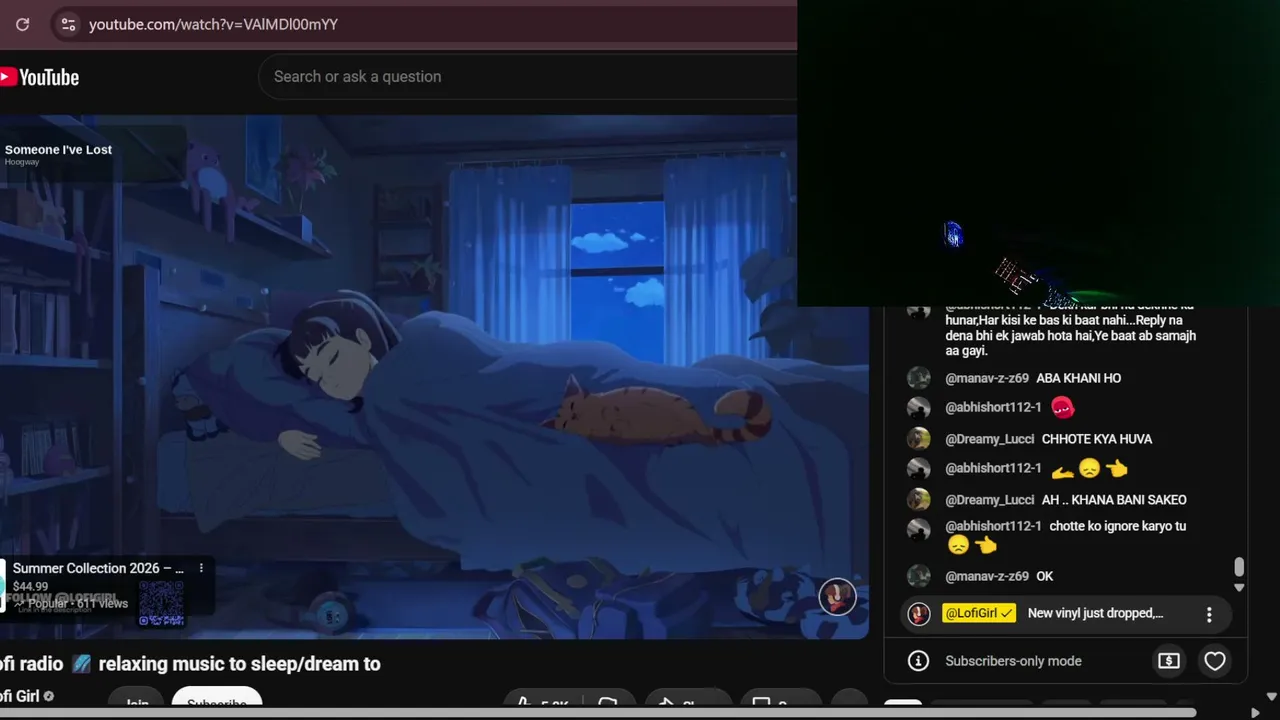The image size is (1280, 720).
Task: Open the QR code on the product card
Action: 161,603
